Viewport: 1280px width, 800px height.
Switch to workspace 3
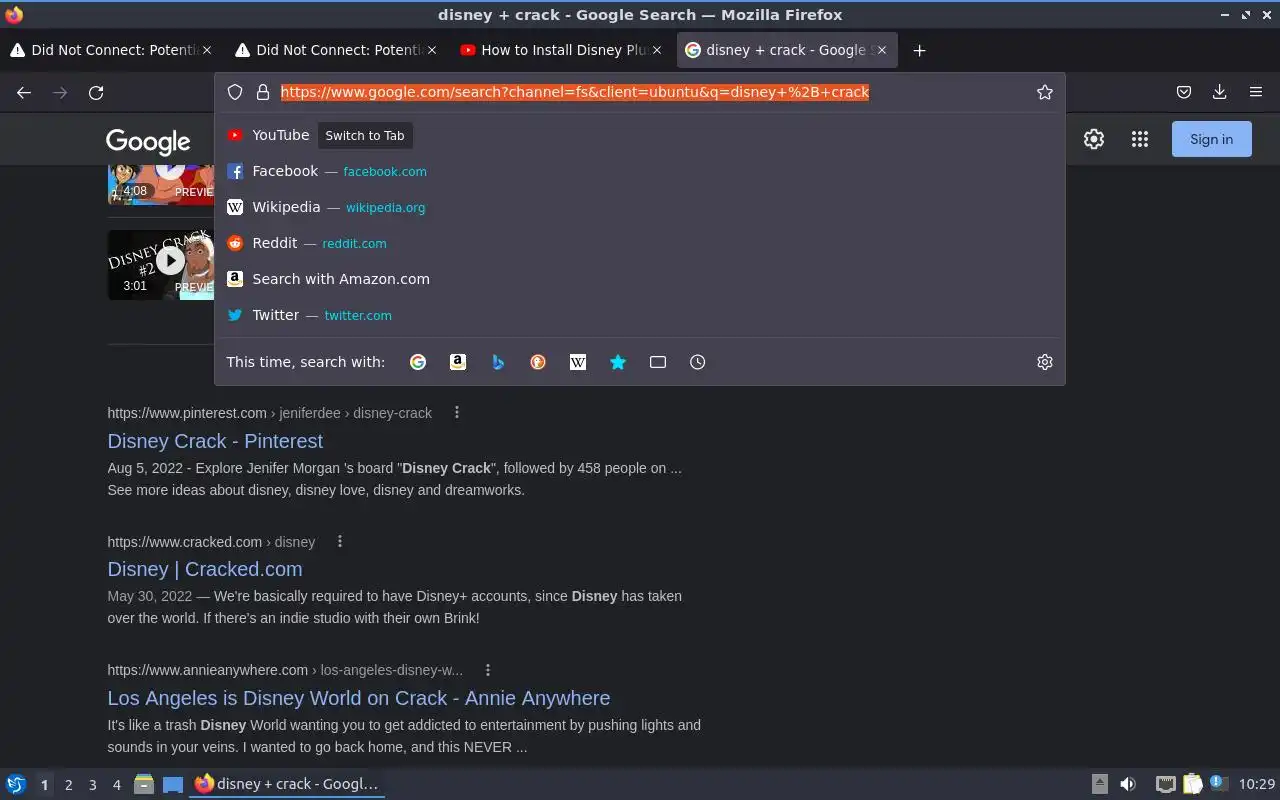(x=92, y=785)
